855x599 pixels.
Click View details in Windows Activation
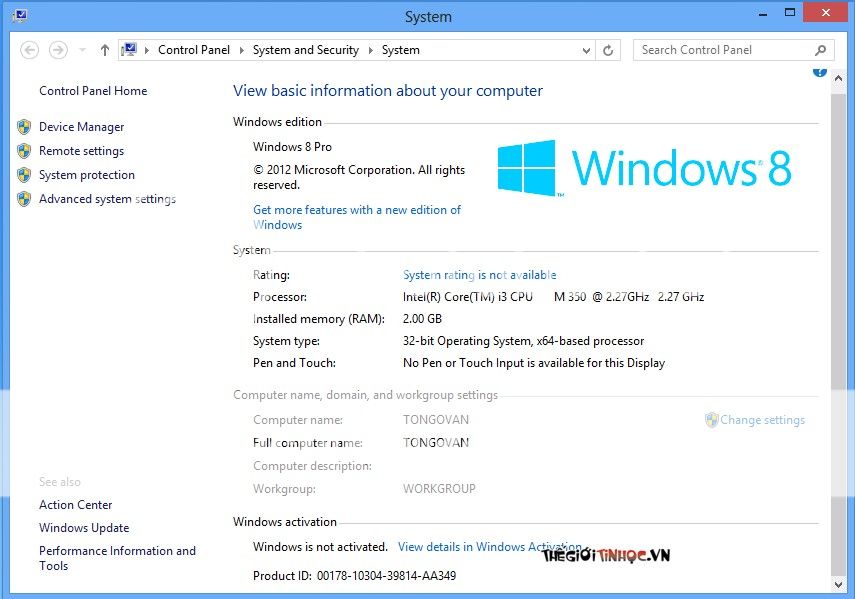click(489, 547)
